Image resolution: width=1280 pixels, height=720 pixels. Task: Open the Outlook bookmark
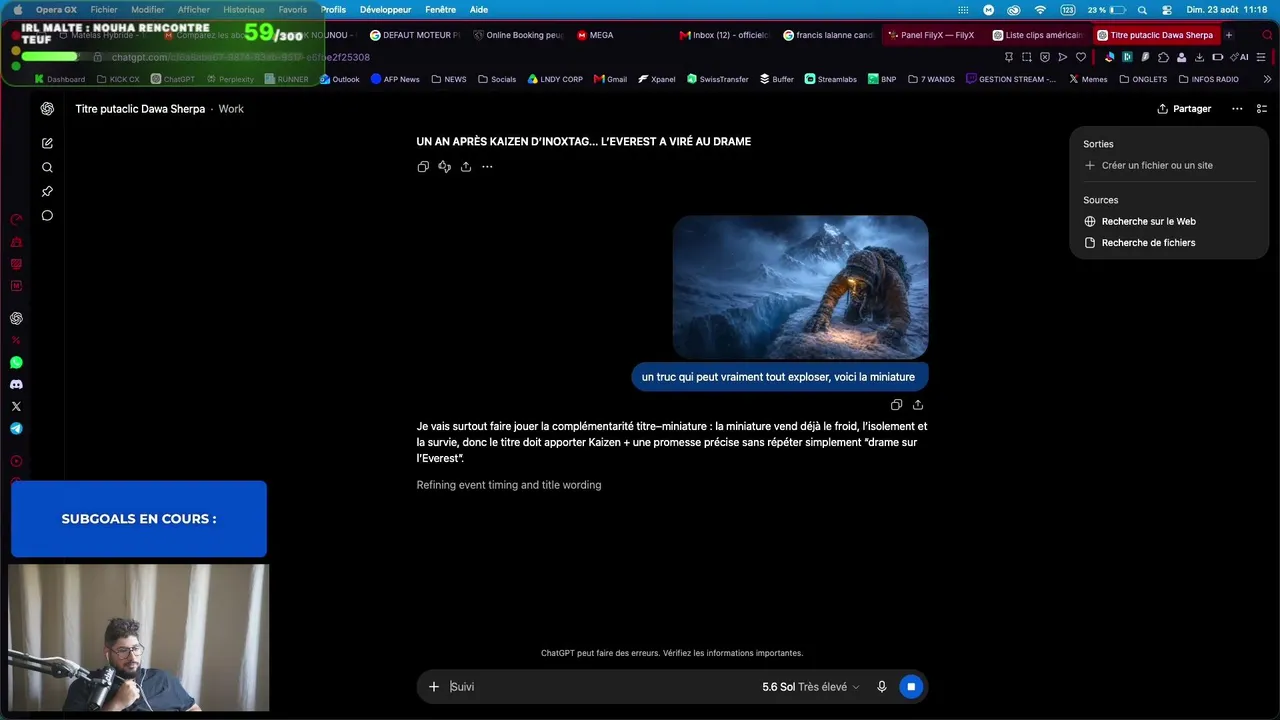[x=339, y=79]
